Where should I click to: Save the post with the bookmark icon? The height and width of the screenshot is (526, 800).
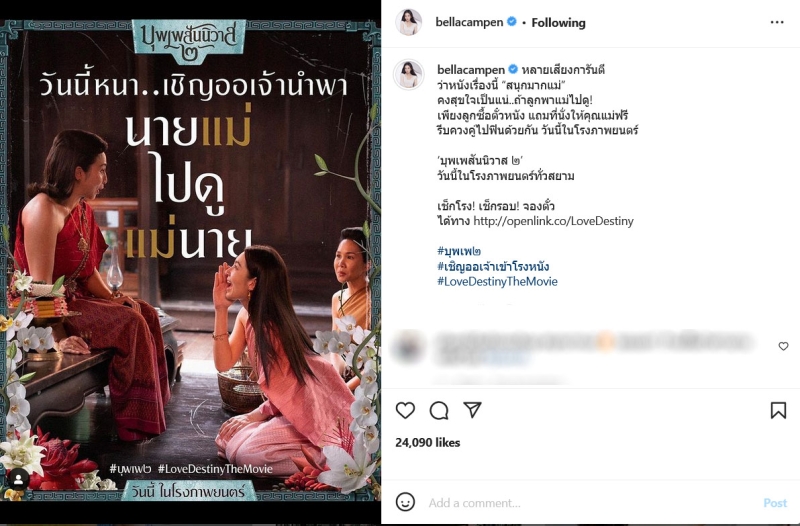tap(778, 410)
